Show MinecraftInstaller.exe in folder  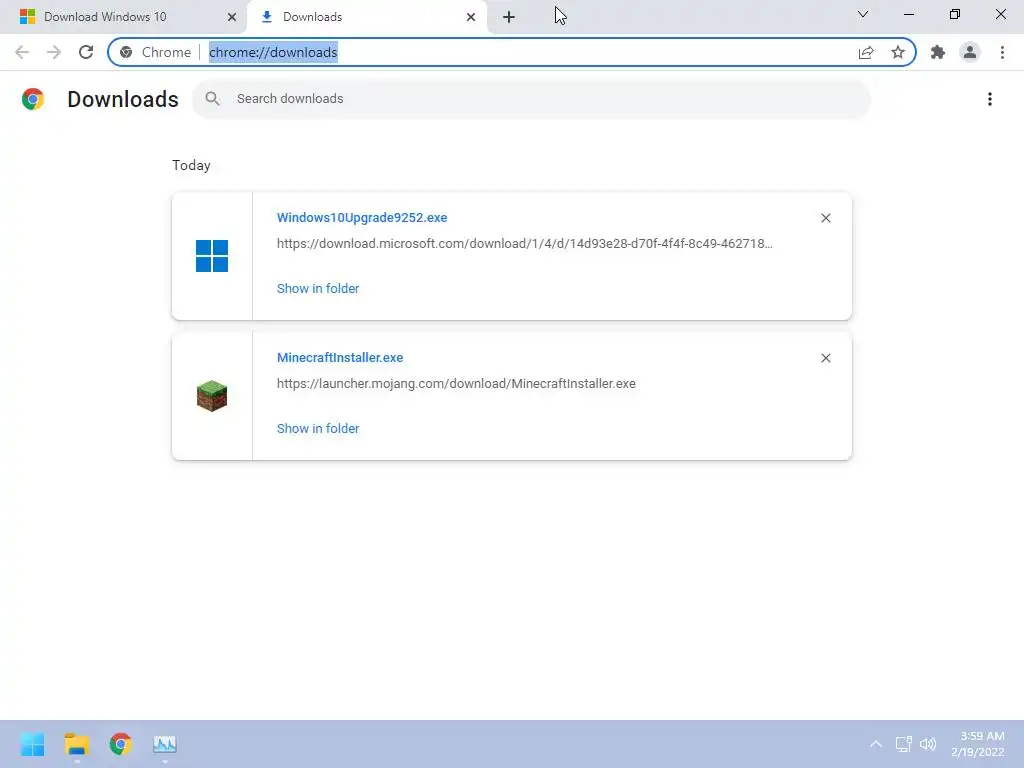(318, 428)
